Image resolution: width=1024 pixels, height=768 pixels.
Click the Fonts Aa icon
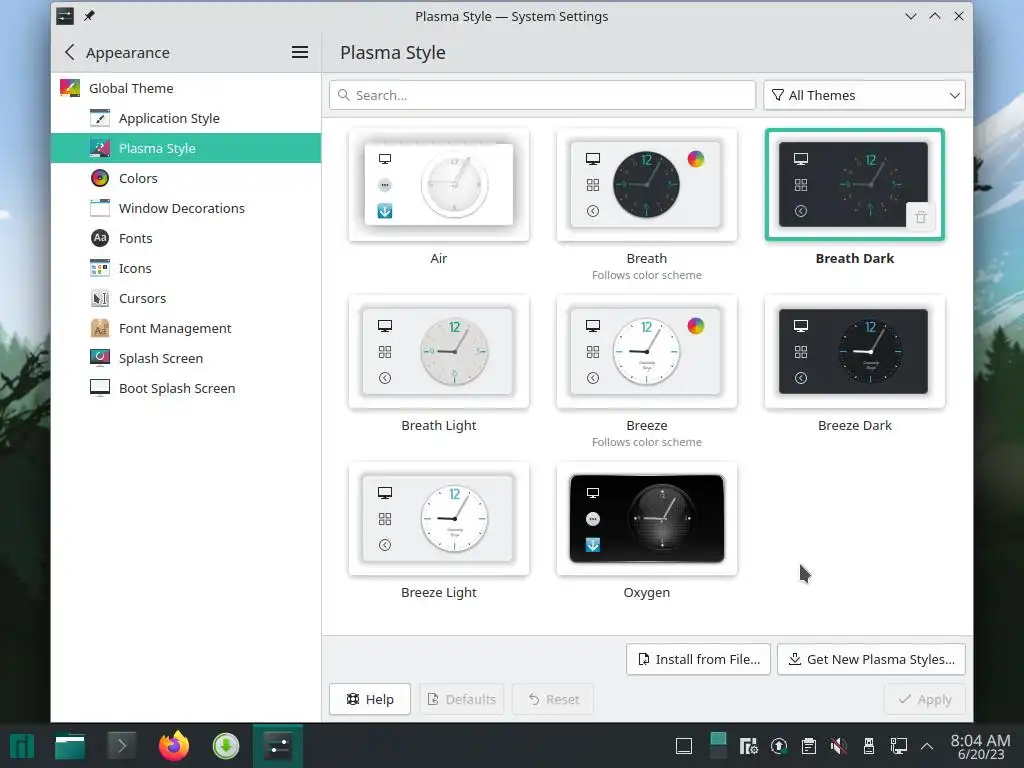coord(100,238)
